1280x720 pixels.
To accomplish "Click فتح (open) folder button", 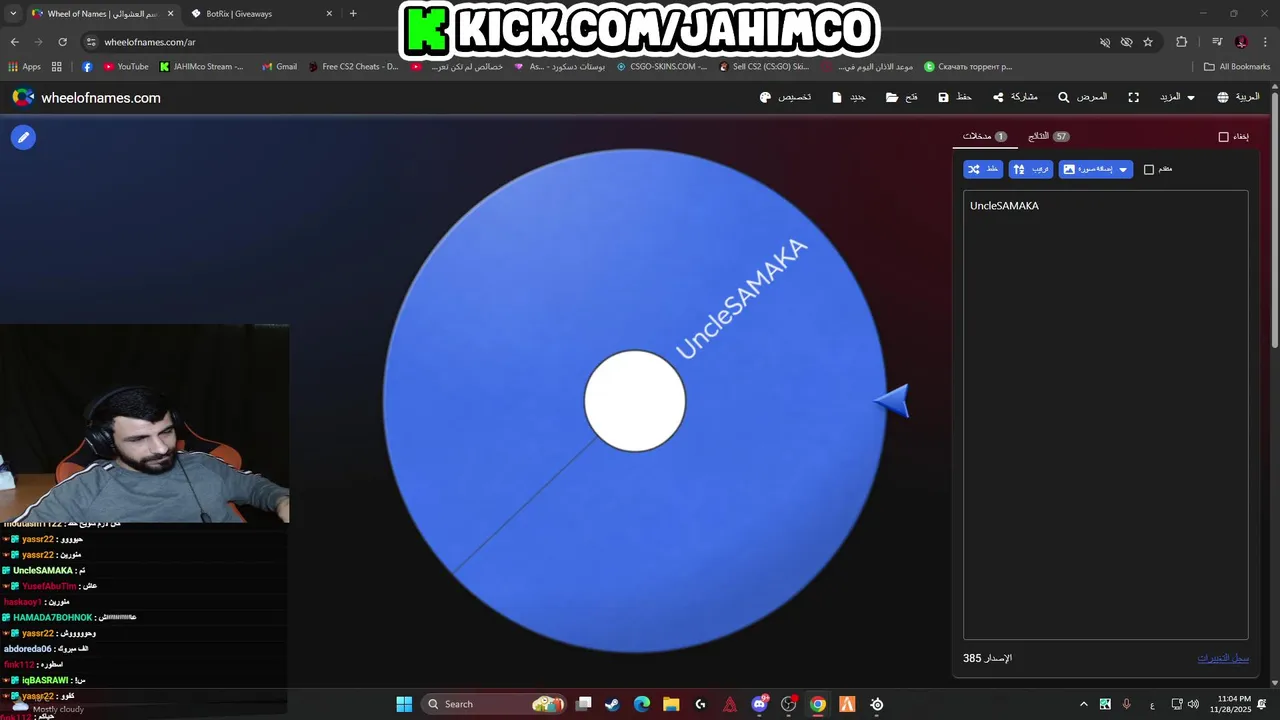I will [902, 98].
